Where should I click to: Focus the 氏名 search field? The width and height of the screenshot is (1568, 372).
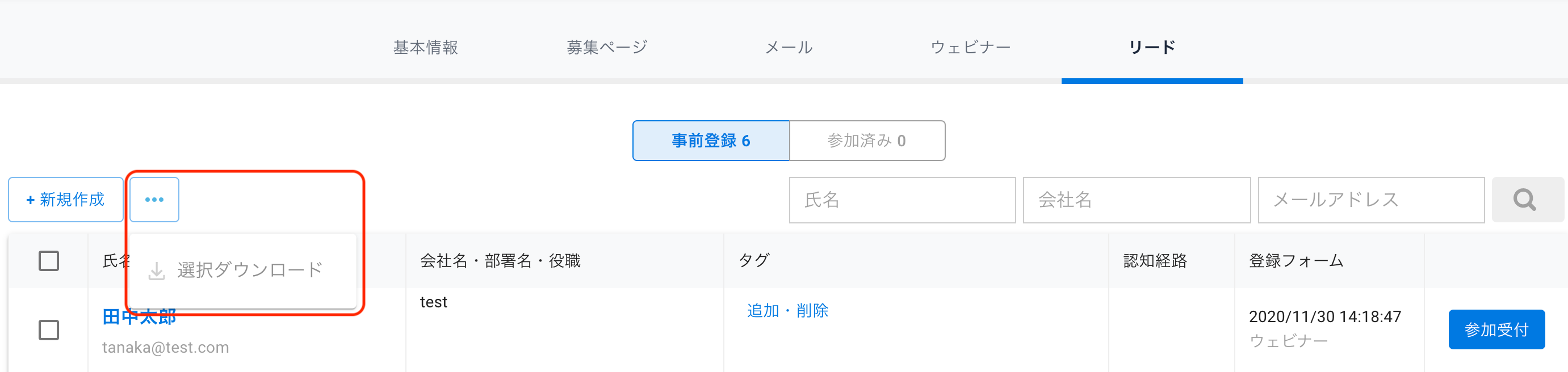click(x=902, y=200)
